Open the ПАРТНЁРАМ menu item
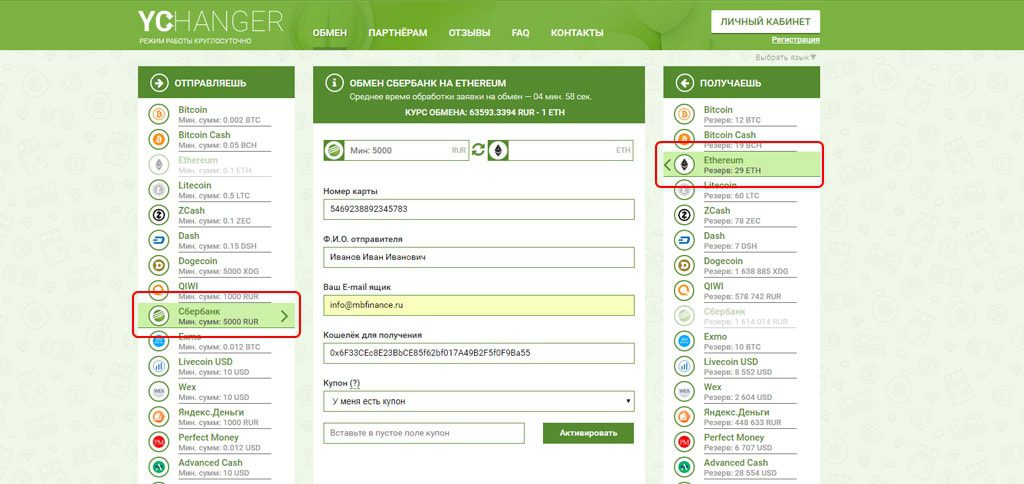Screen dimensions: 1024x484 [398, 33]
